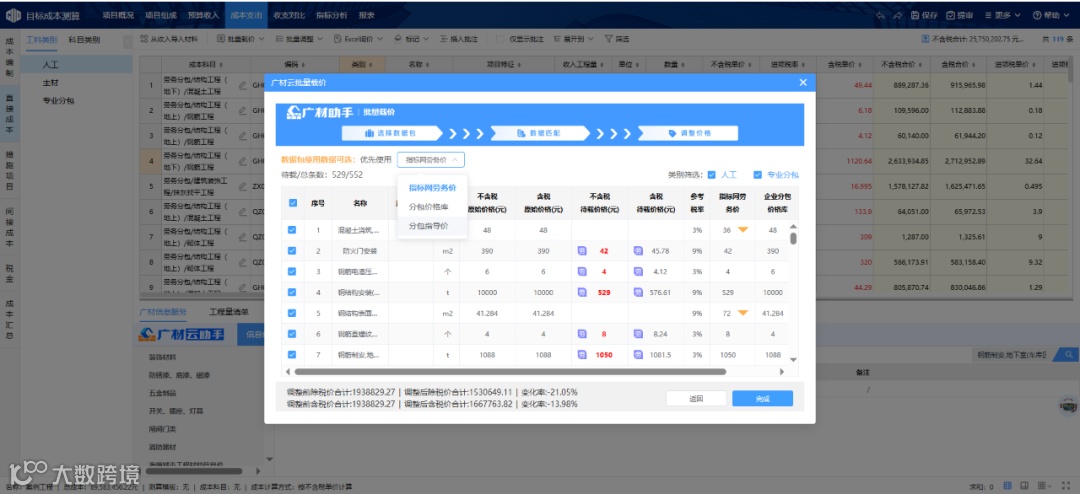Expand orange triangle beside 36 in row 1
Screen dimensions: 1080x494
[x=743, y=230]
